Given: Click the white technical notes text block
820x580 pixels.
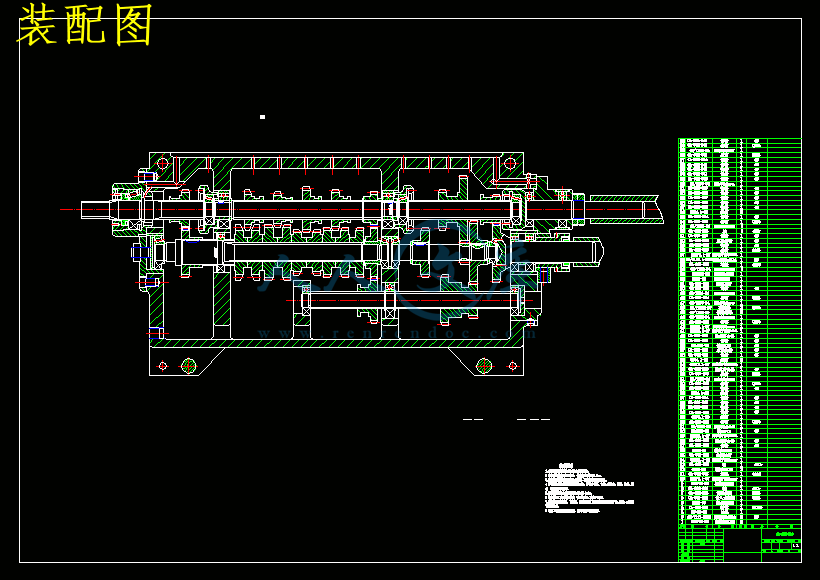Looking at the screenshot, I should click(x=589, y=487).
